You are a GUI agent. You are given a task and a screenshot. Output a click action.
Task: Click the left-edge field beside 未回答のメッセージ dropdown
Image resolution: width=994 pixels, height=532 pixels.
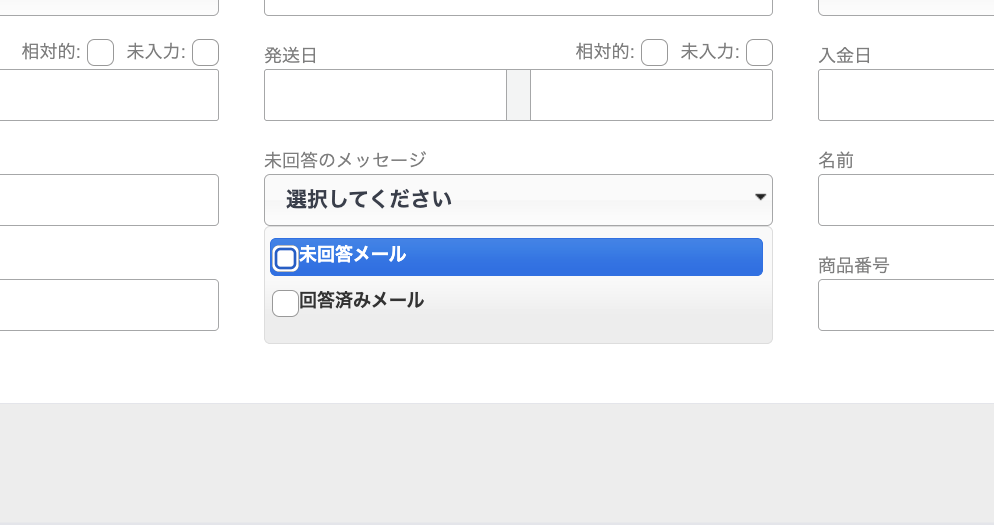[x=108, y=200]
